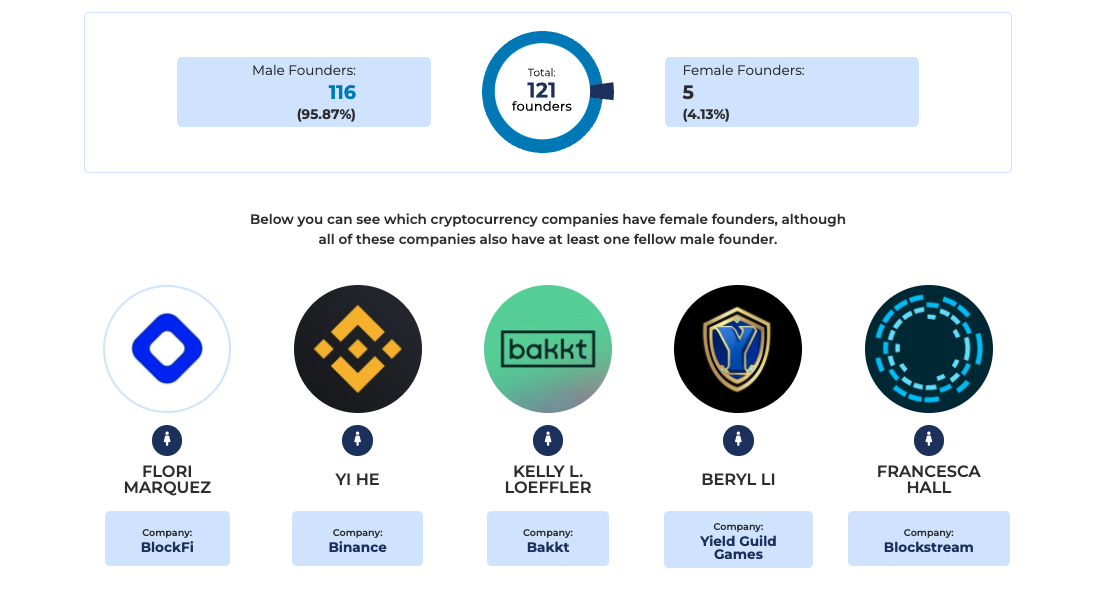This screenshot has height=591, width=1103.
Task: Click female icon above Kelly L. Loeffler
Action: pyautogui.click(x=548, y=440)
